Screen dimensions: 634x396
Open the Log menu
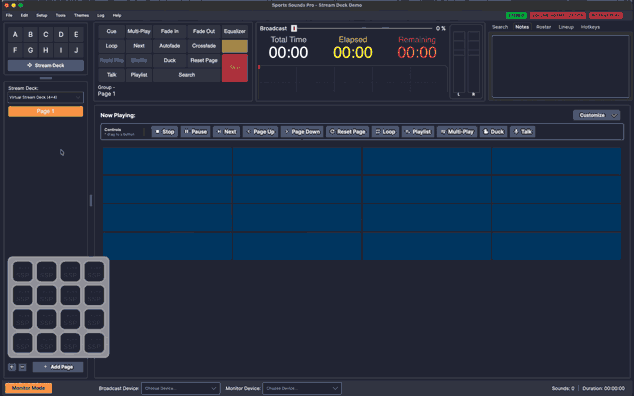101,15
